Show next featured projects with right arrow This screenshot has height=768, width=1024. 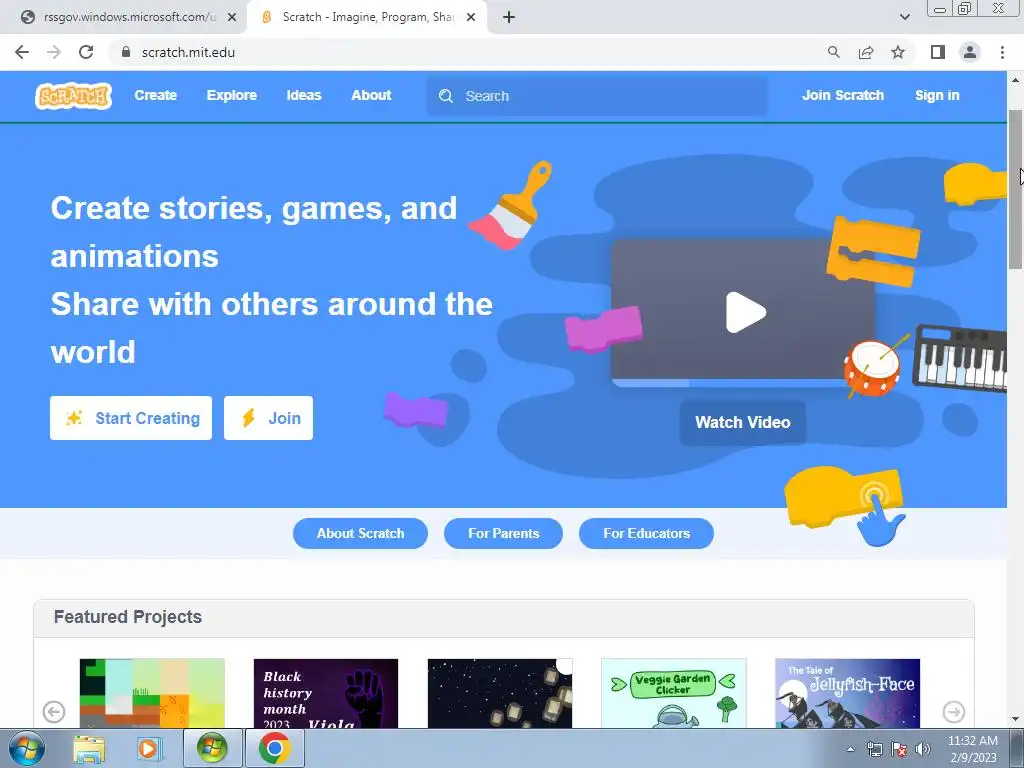(953, 711)
